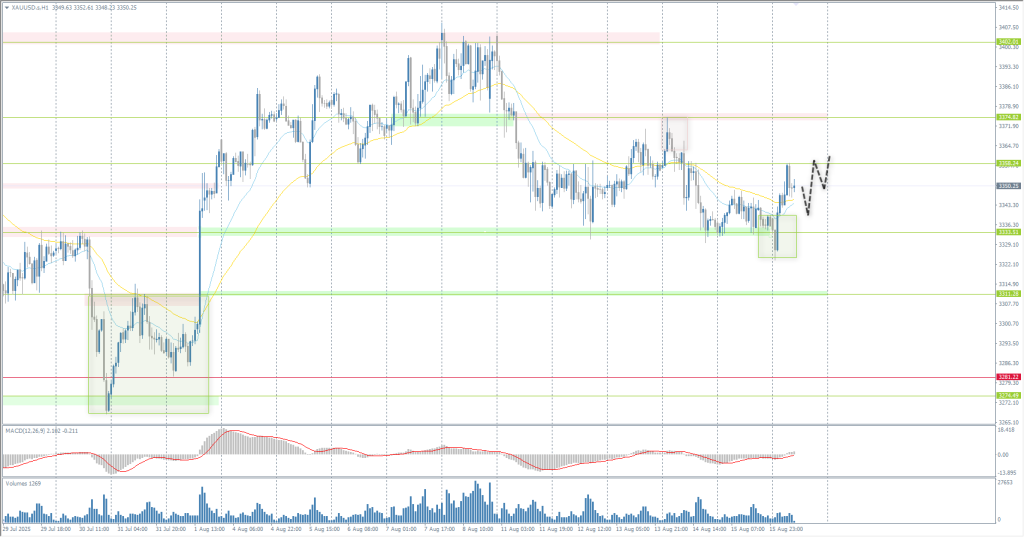The image size is (1024, 537).
Task: Click the 29 Jul 2025 date label
Action: tap(16, 528)
